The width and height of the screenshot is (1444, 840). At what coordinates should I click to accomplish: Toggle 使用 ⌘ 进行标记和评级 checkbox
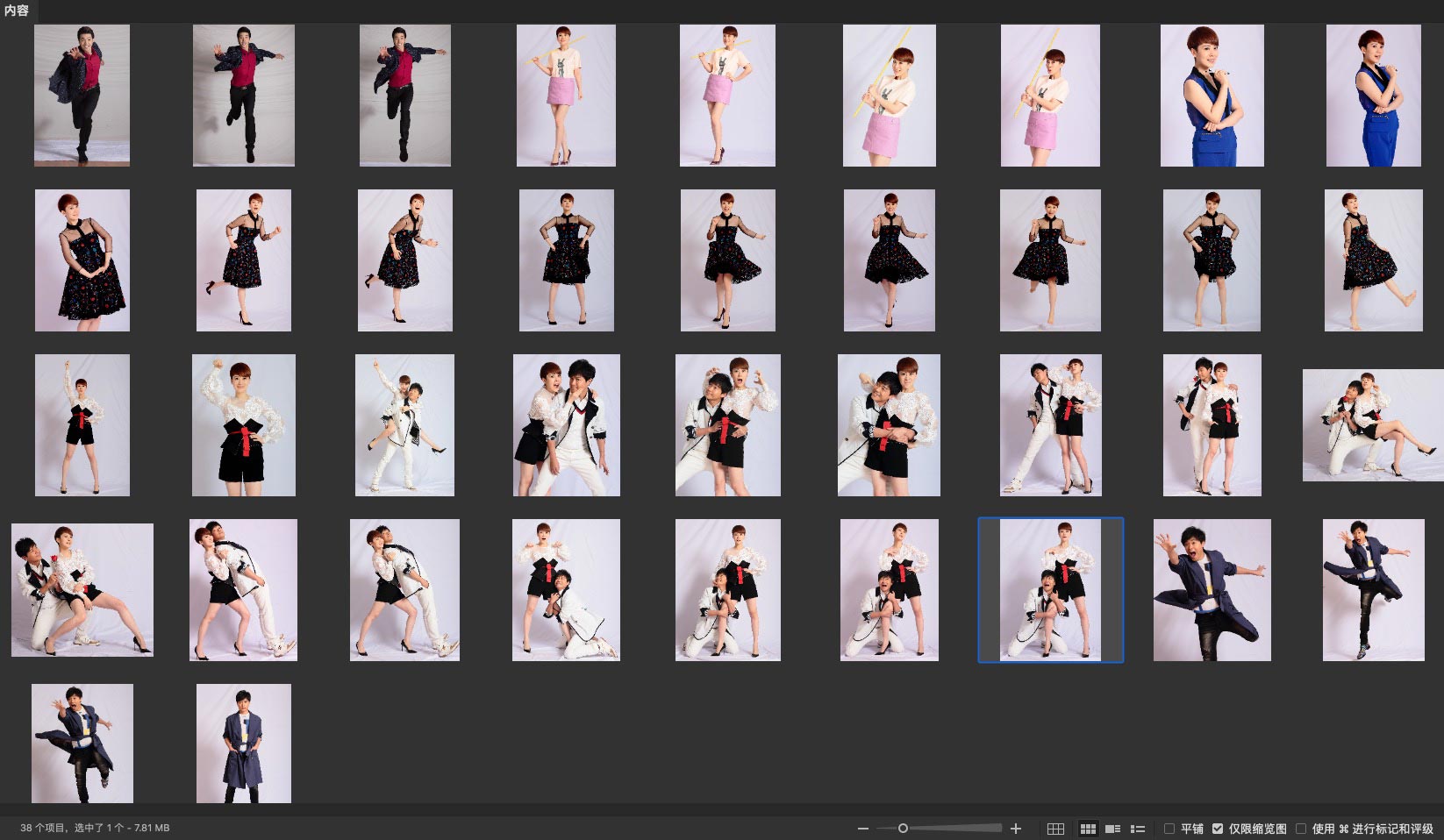(1301, 829)
